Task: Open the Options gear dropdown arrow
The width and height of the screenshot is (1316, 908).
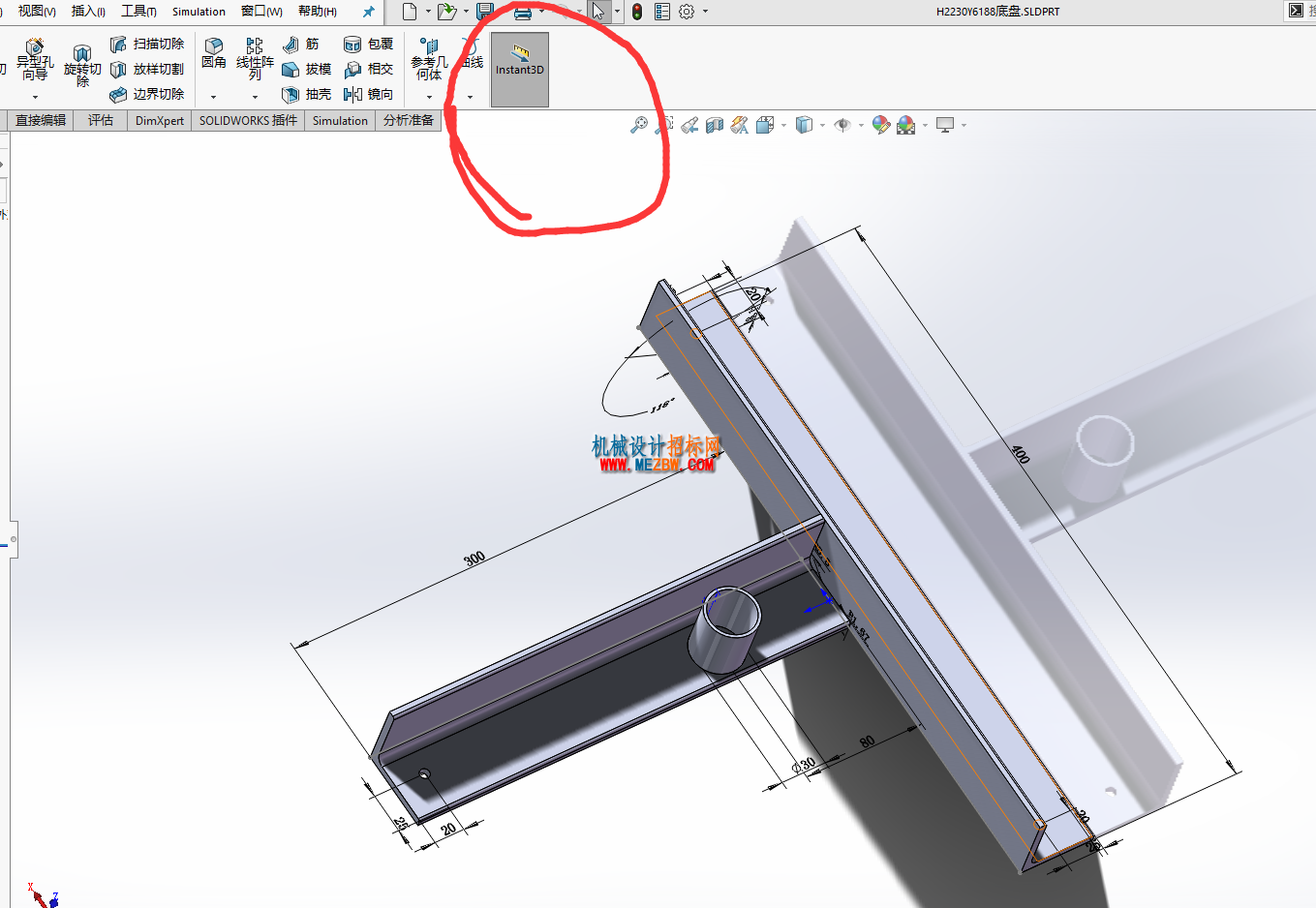Action: (x=705, y=12)
